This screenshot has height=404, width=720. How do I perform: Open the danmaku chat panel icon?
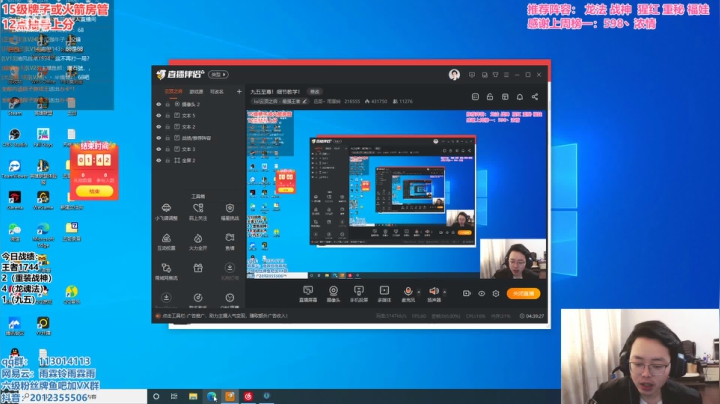[x=475, y=97]
